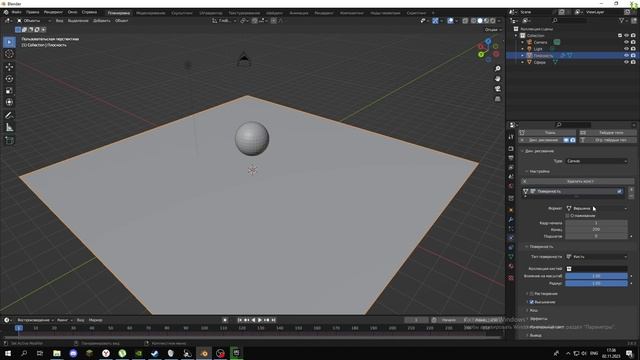Select the Scale tool
This screenshot has width=640, height=360.
(9, 91)
